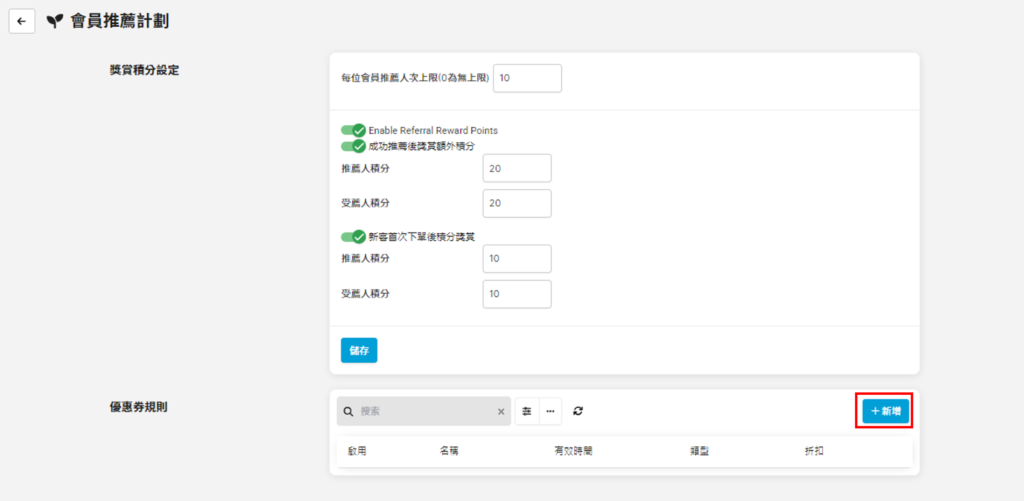1024x501 pixels.
Task: Toggle 新客首次下單後積分獎賞 switch
Action: 353,237
